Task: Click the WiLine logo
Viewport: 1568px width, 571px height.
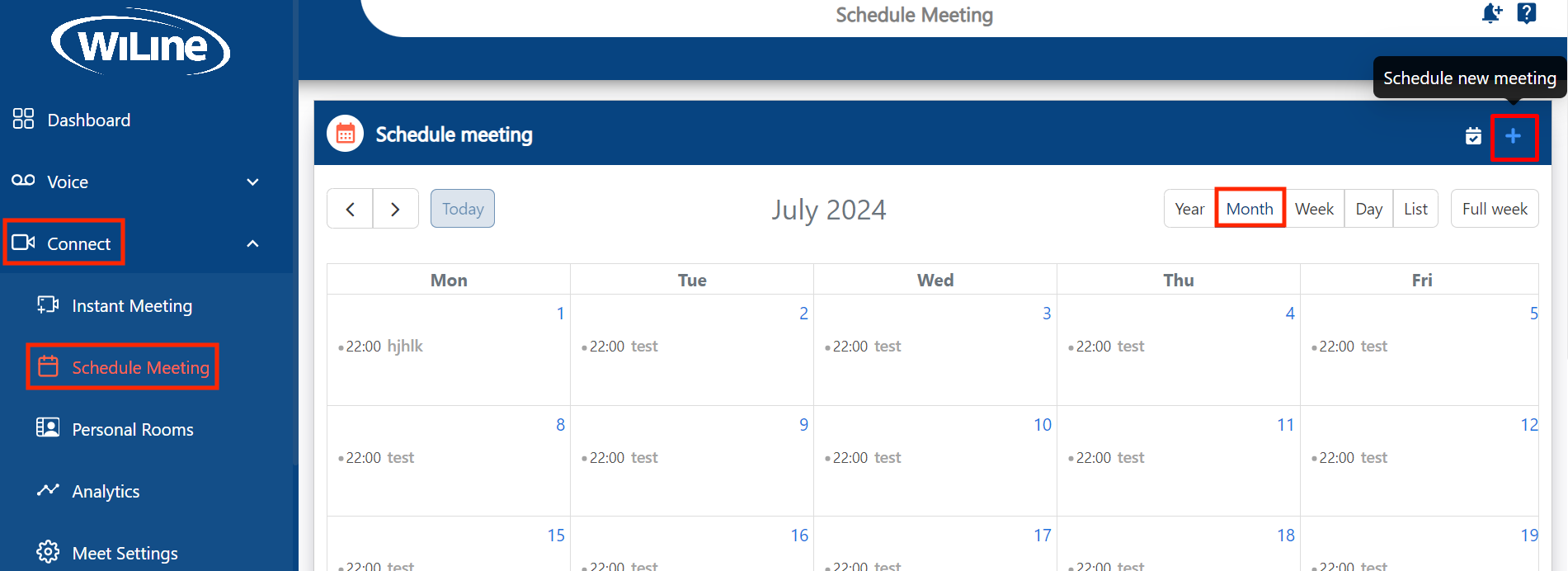Action: pyautogui.click(x=141, y=43)
